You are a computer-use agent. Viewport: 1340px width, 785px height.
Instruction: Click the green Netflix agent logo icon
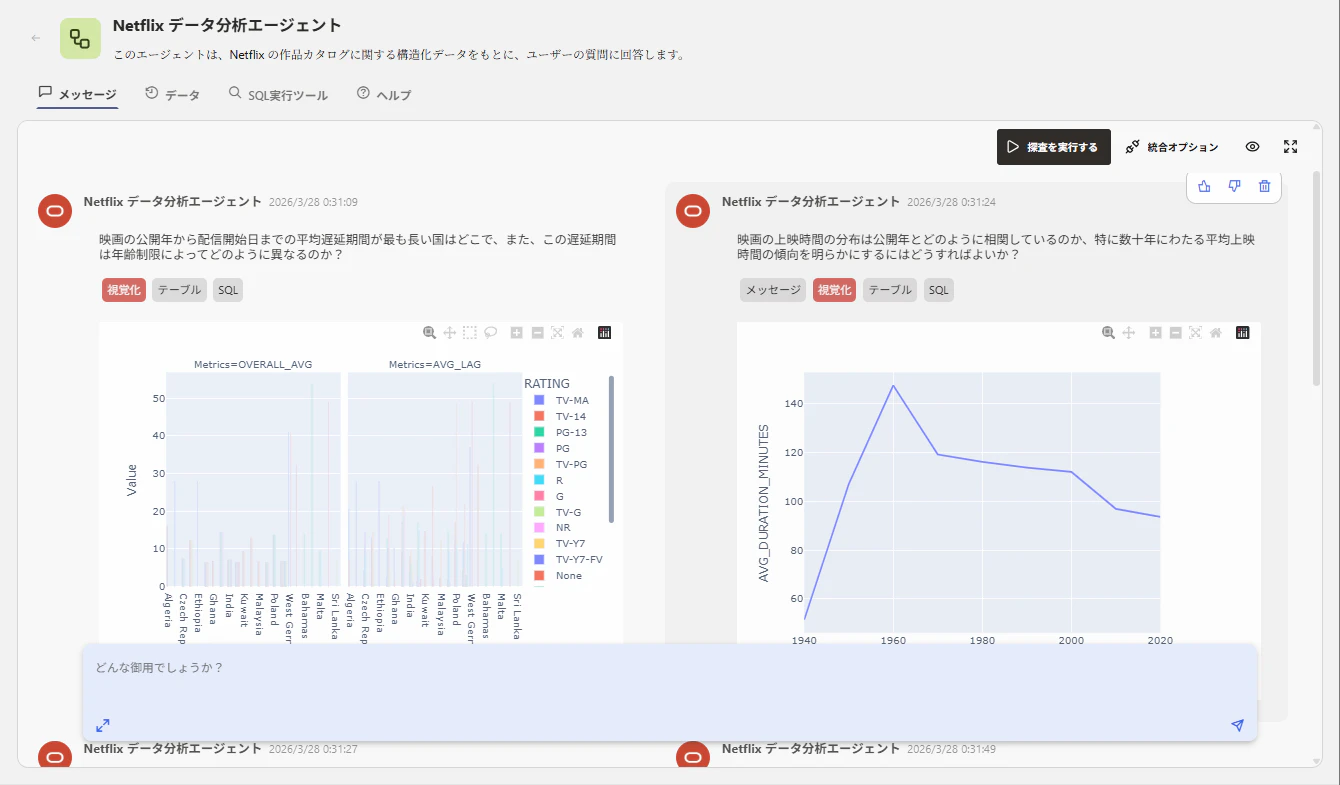point(80,38)
